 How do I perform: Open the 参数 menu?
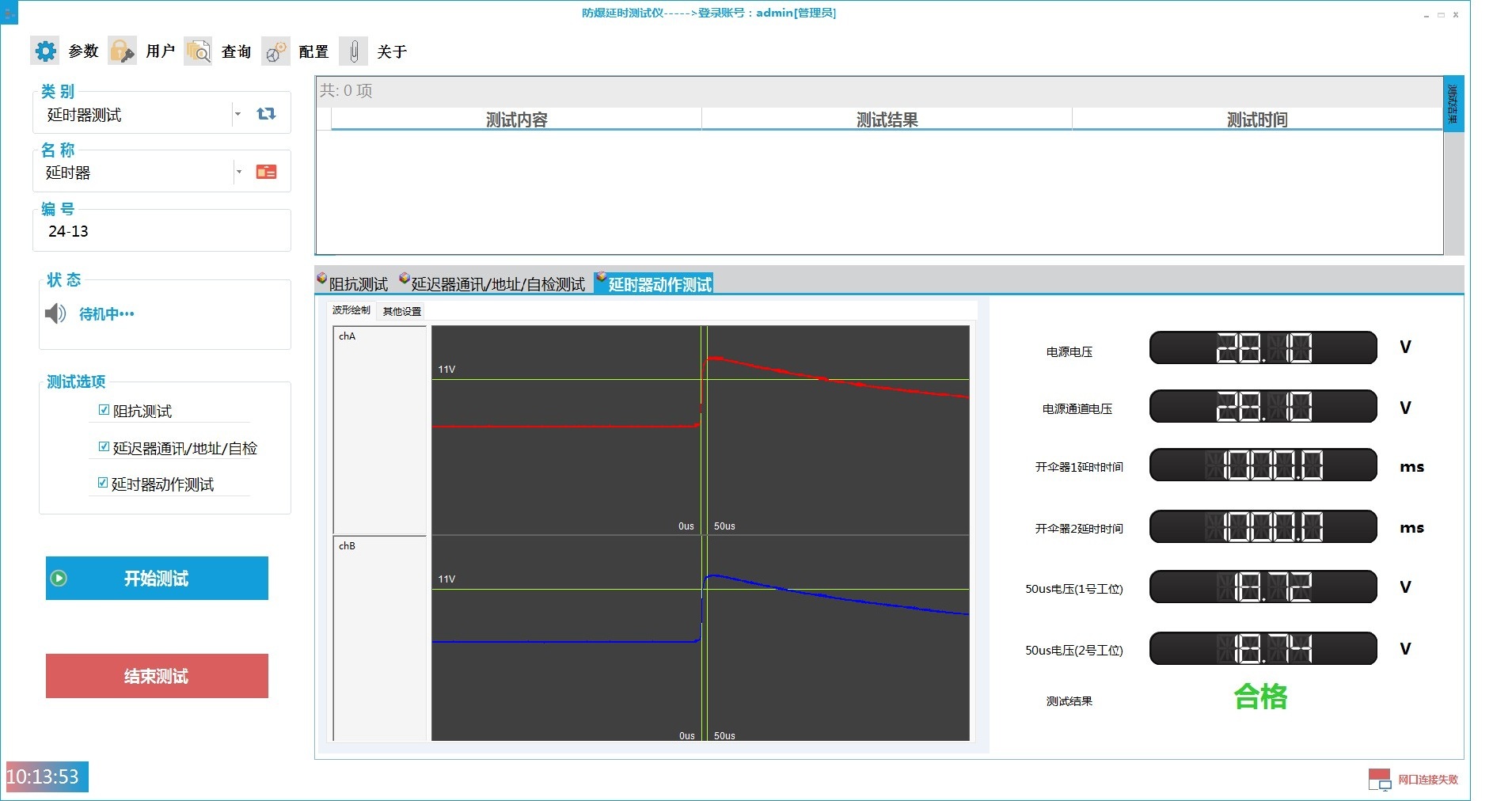click(83, 51)
